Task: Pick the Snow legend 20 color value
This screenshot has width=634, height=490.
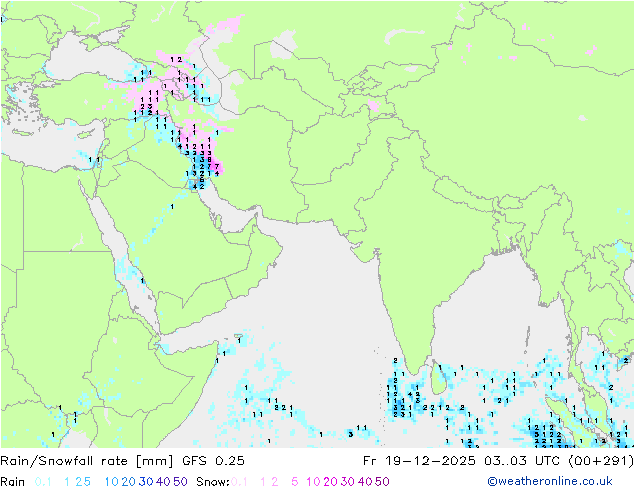Action: (330, 482)
